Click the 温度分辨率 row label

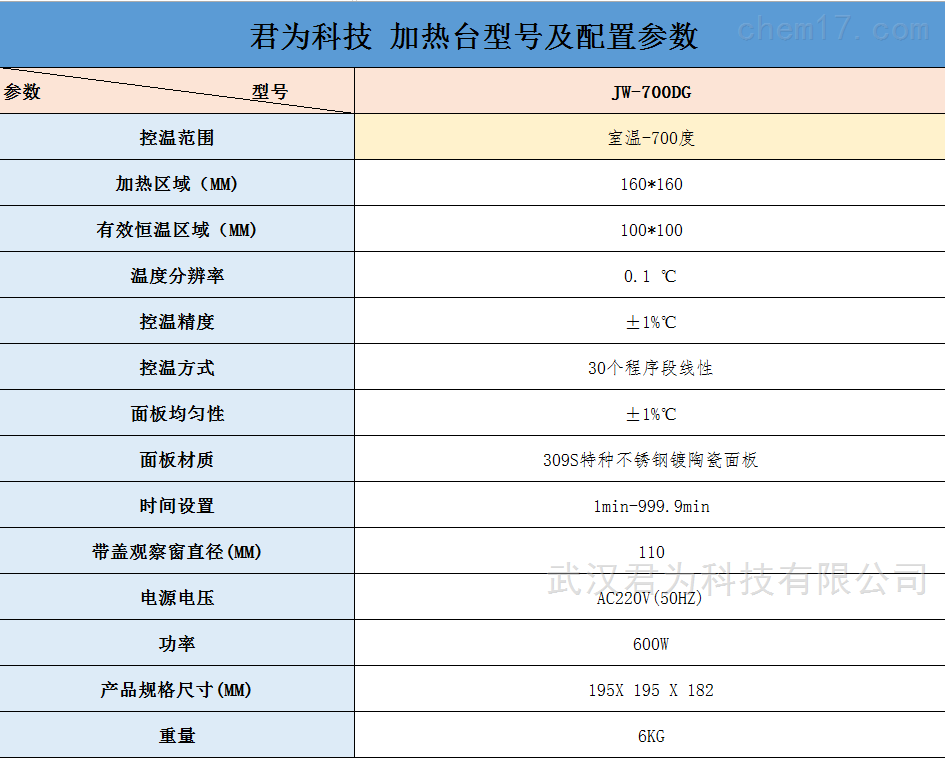pos(177,276)
